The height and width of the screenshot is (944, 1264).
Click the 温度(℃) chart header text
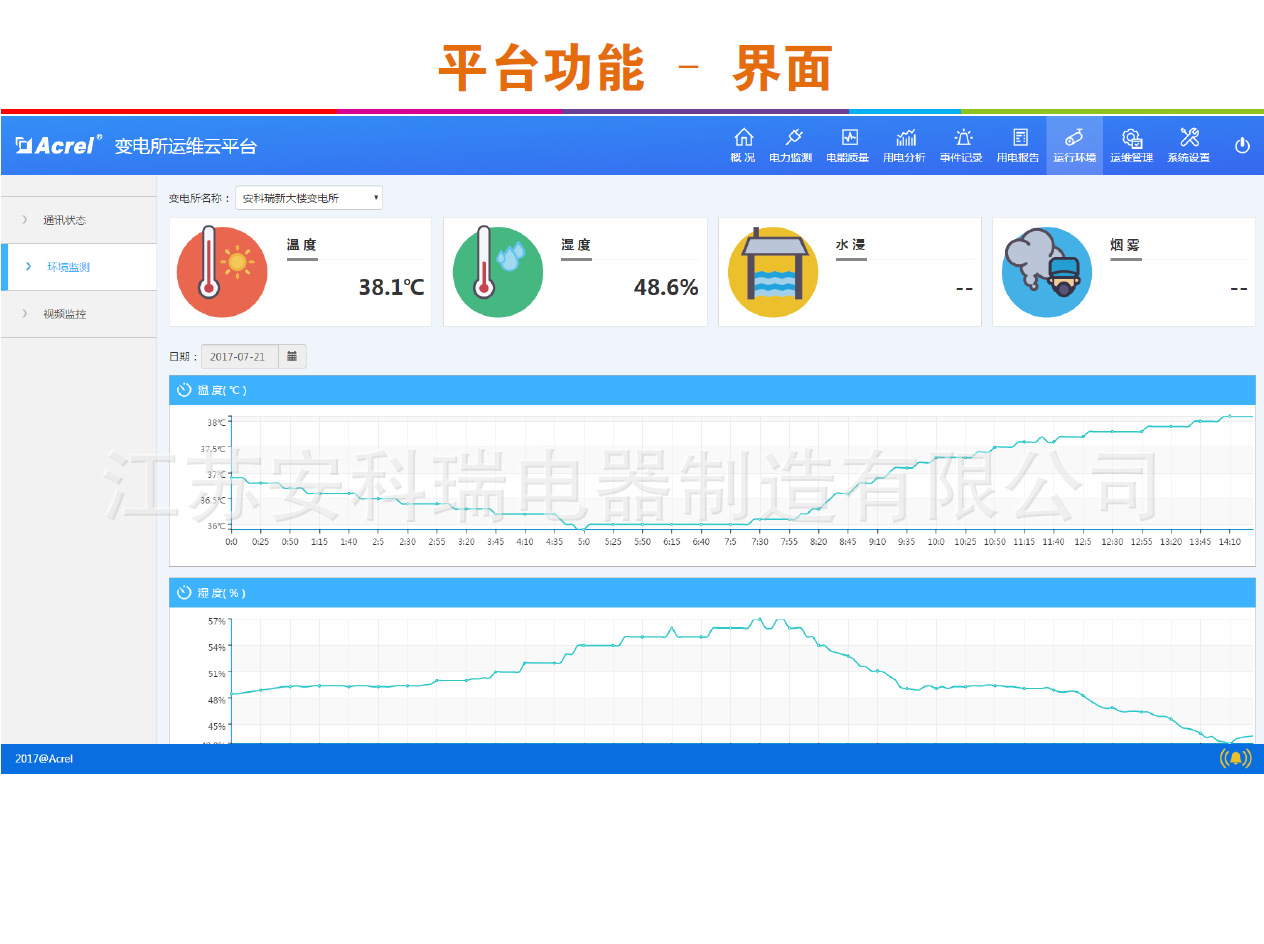(x=222, y=390)
